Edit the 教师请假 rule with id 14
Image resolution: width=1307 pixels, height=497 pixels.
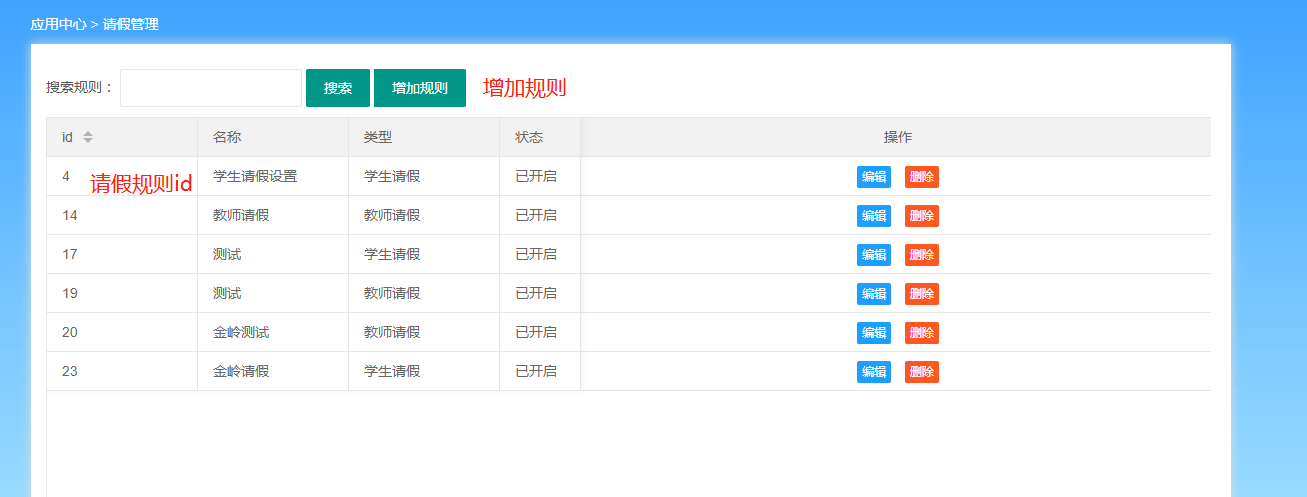(x=874, y=216)
